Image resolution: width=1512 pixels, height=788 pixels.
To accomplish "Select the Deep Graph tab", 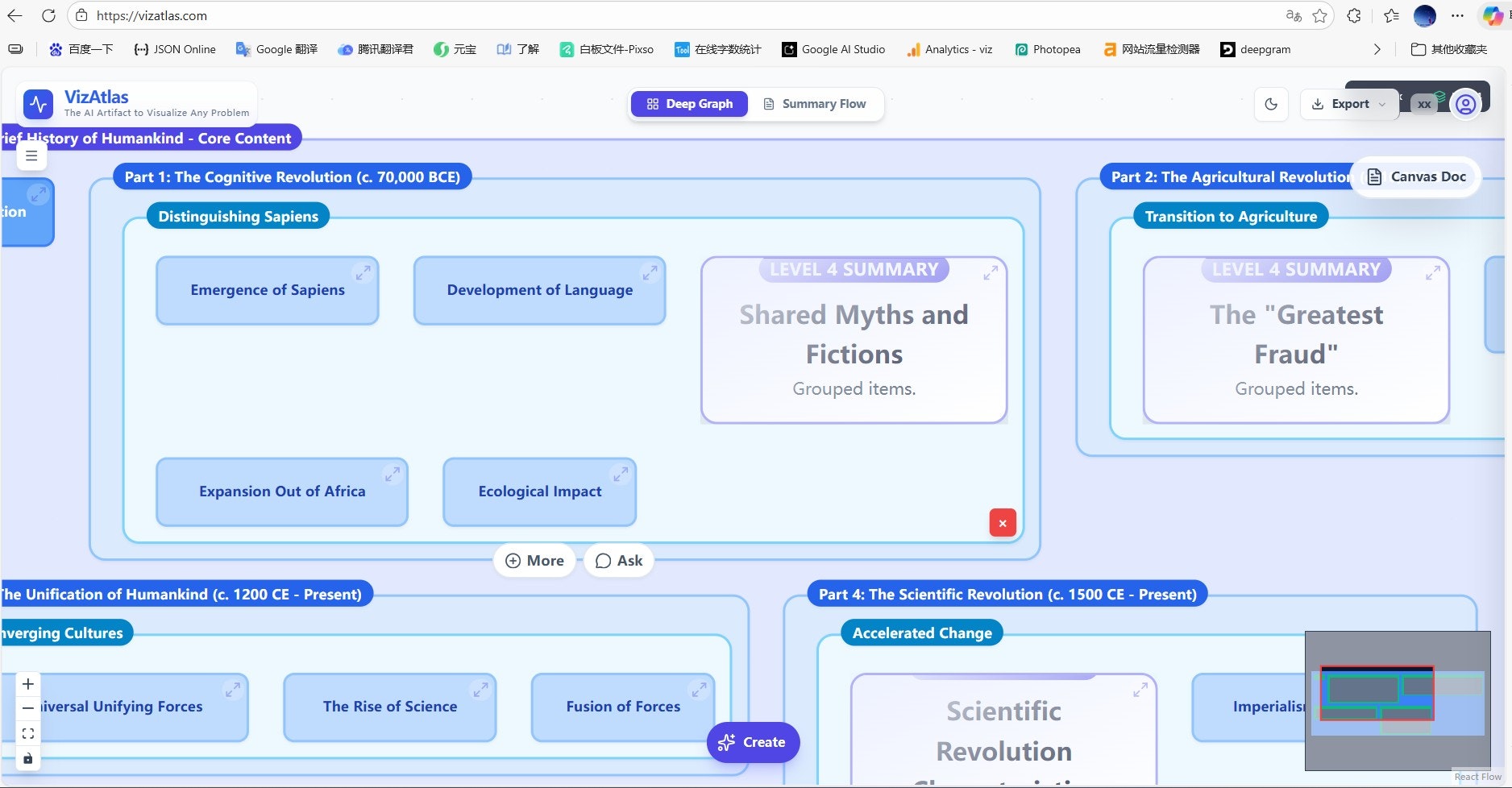I will click(689, 104).
